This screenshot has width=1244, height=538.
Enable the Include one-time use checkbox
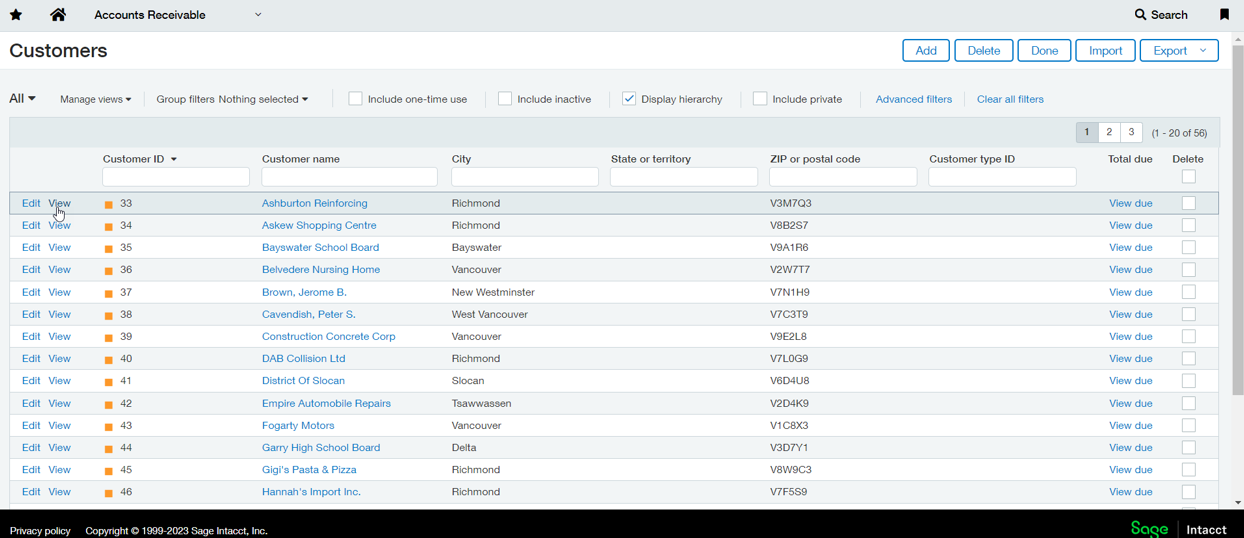[355, 99]
